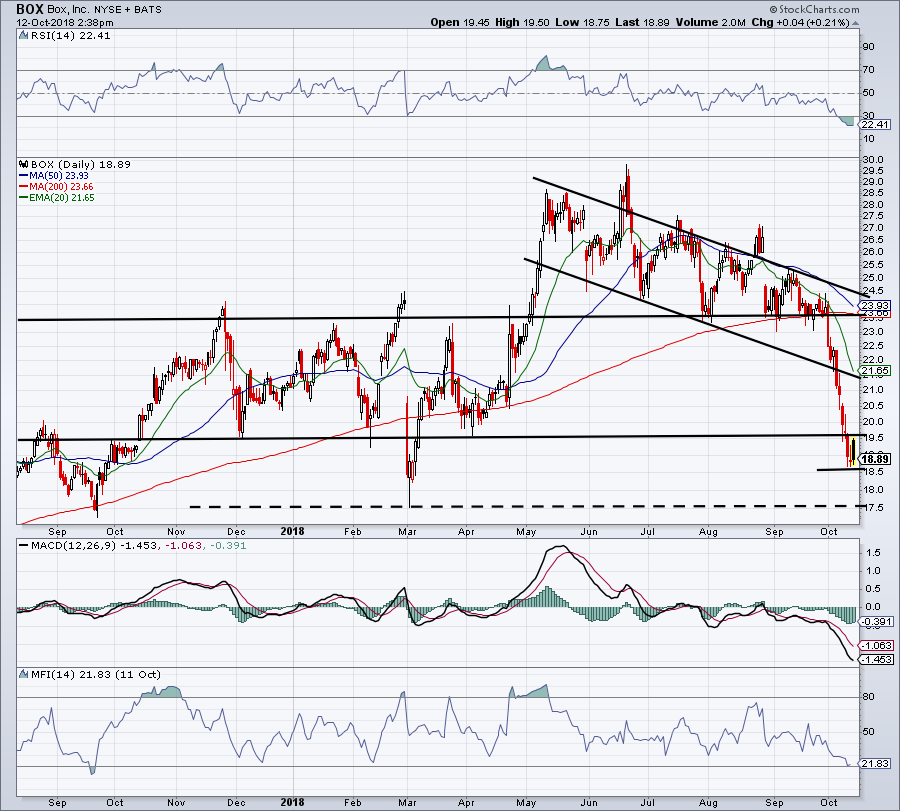
Task: Select the BOX ticker symbol in header
Action: (30, 9)
